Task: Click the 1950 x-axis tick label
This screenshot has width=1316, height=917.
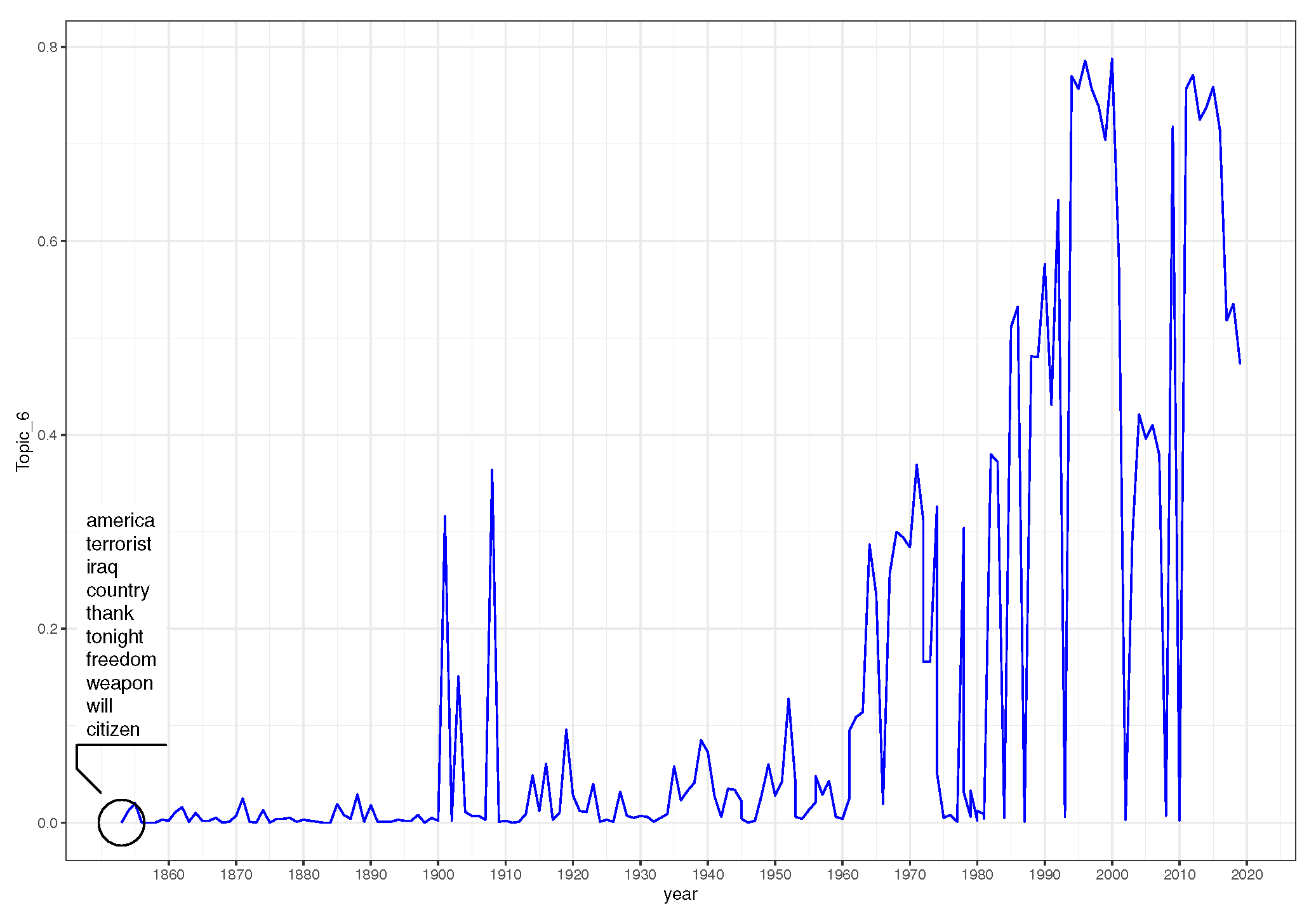Action: (x=774, y=875)
